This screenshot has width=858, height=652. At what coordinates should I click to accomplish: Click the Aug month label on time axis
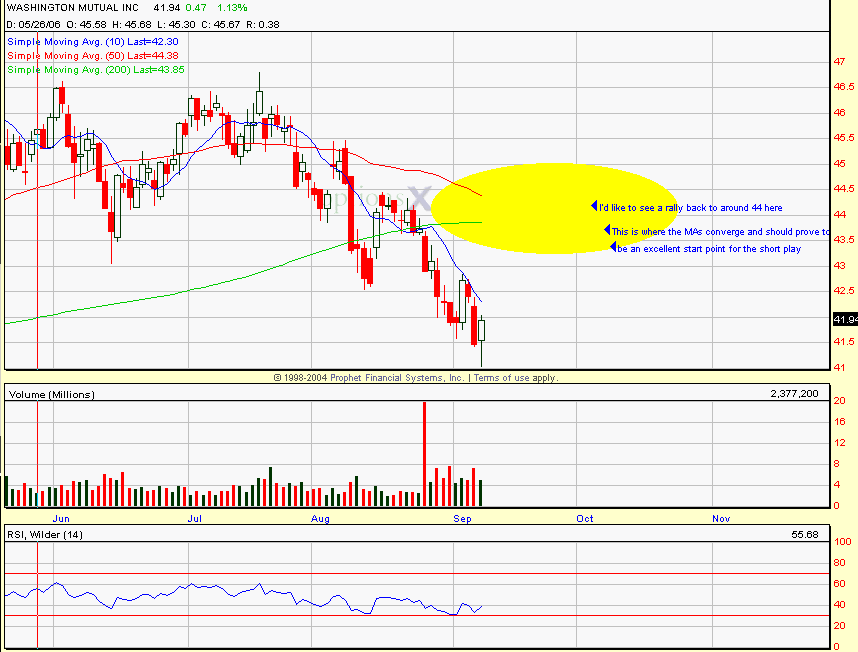click(320, 519)
